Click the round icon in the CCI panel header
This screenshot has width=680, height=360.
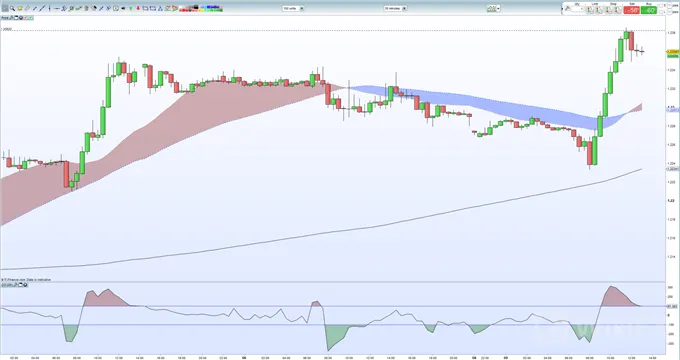pyautogui.click(x=25, y=285)
